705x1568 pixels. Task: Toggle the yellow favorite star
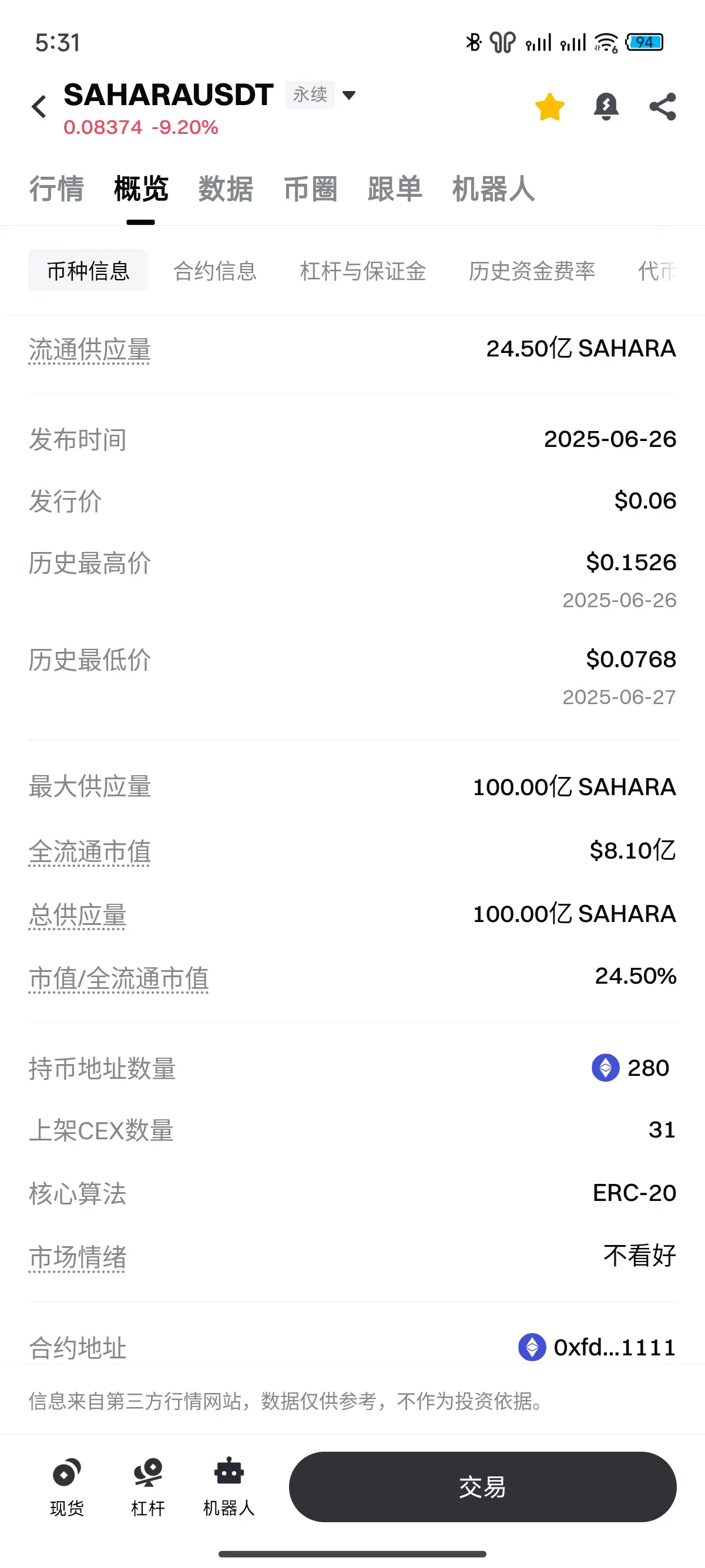click(549, 107)
